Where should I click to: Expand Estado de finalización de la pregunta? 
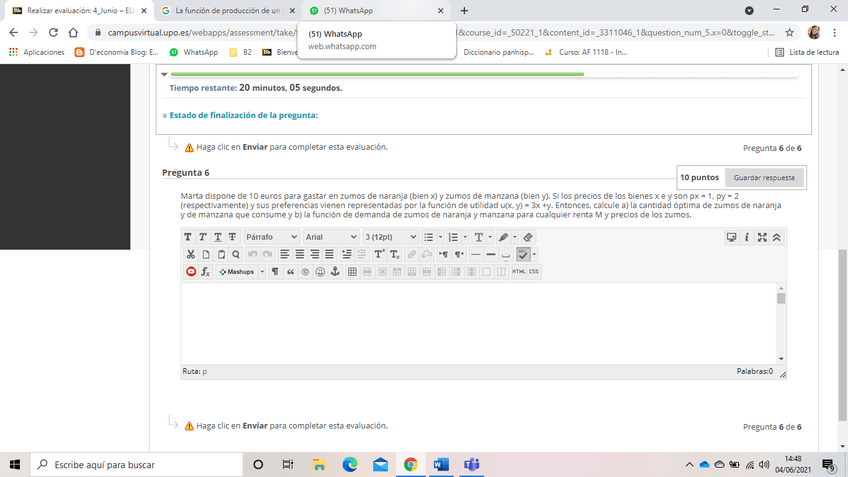[x=243, y=115]
